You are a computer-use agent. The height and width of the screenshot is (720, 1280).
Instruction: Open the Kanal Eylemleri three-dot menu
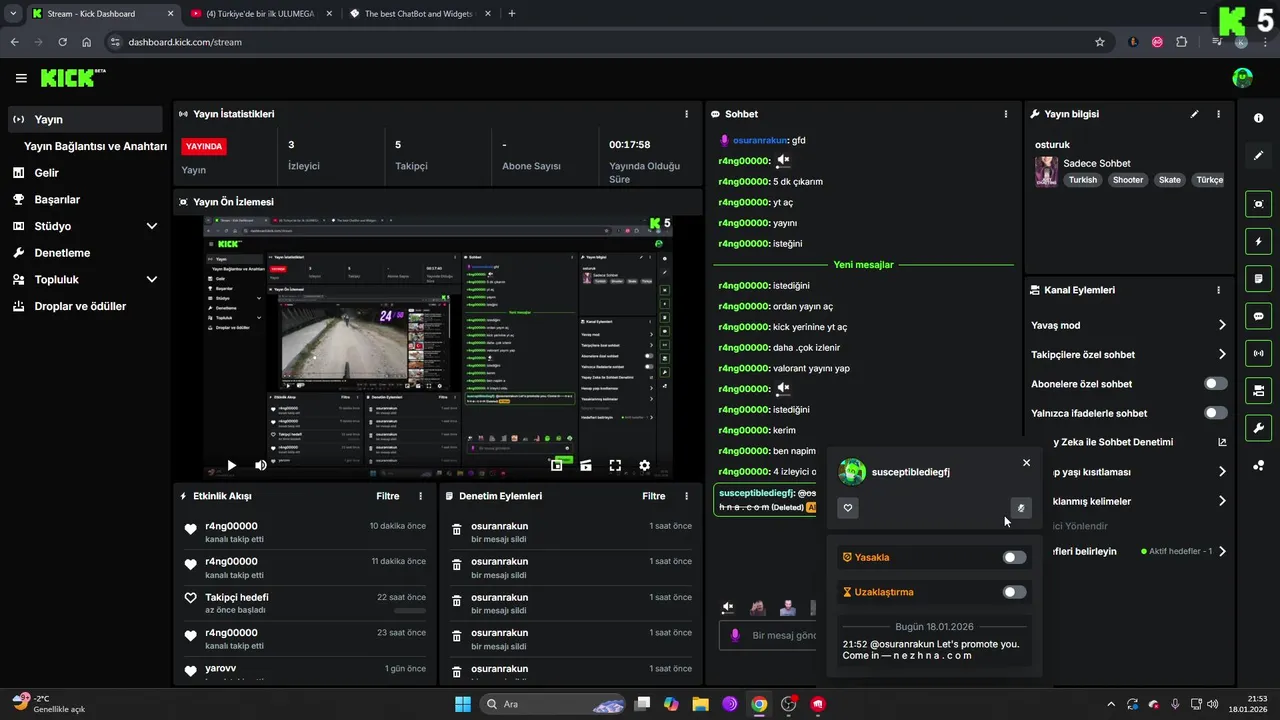point(1218,290)
